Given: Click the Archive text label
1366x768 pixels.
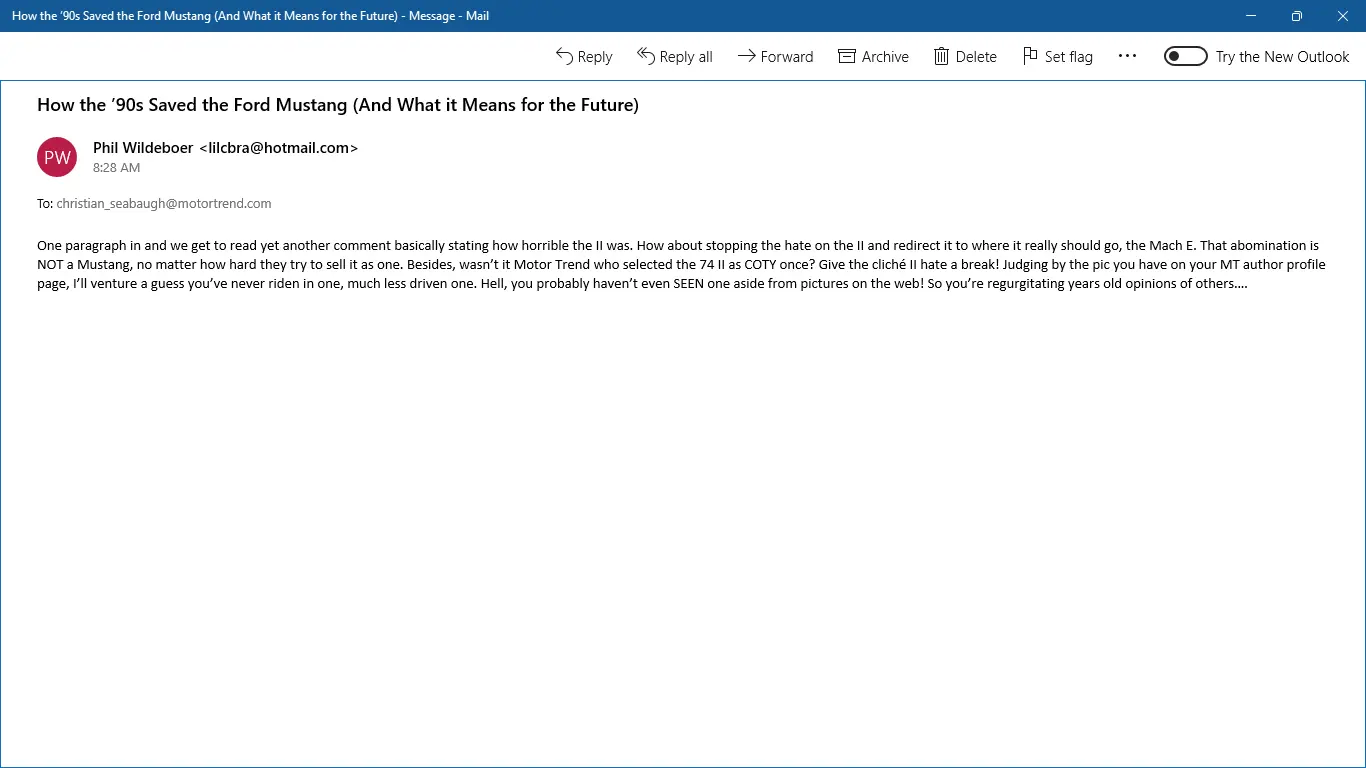Looking at the screenshot, I should [885, 57].
